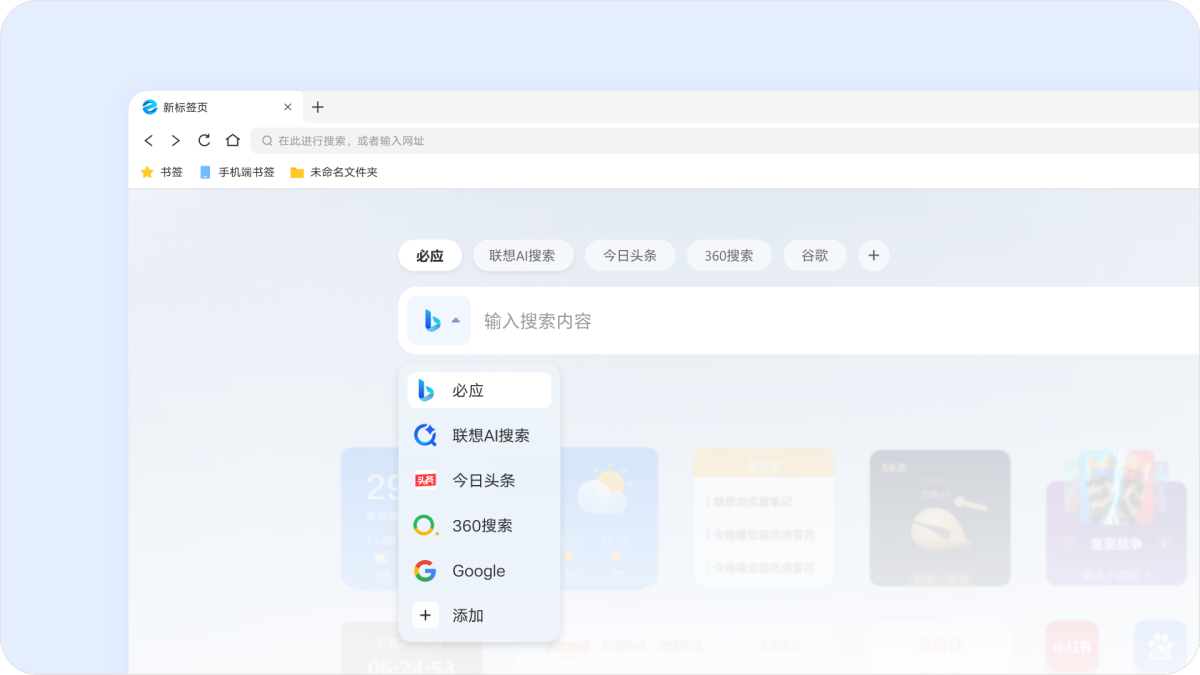The image size is (1200, 675).
Task: Choose 今日头条 from the engine list
Action: 479,480
